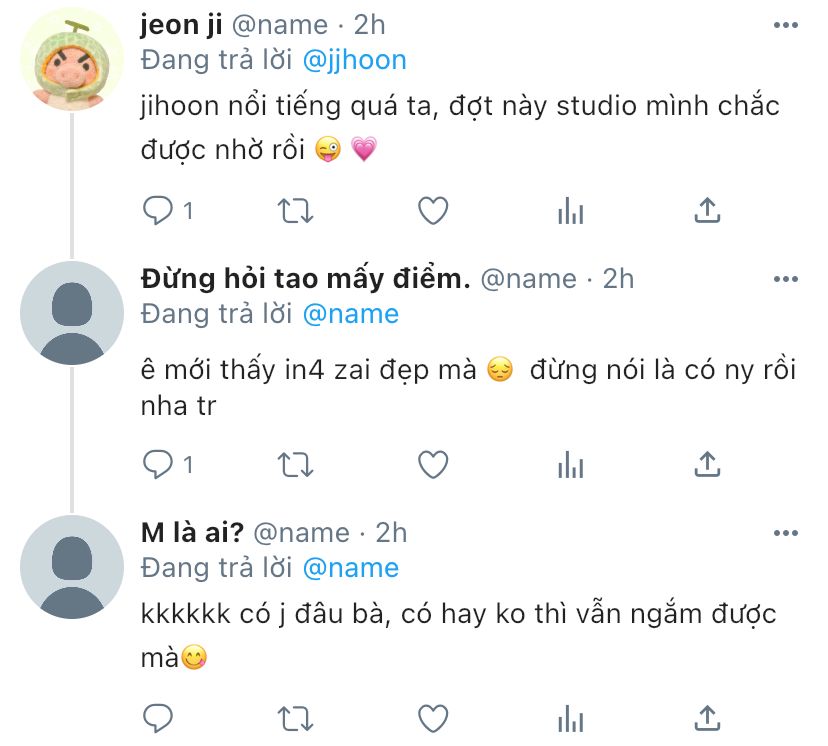The image size is (828, 746).
Task: View analytics for jeon ji's tweet
Action: pyautogui.click(x=570, y=210)
